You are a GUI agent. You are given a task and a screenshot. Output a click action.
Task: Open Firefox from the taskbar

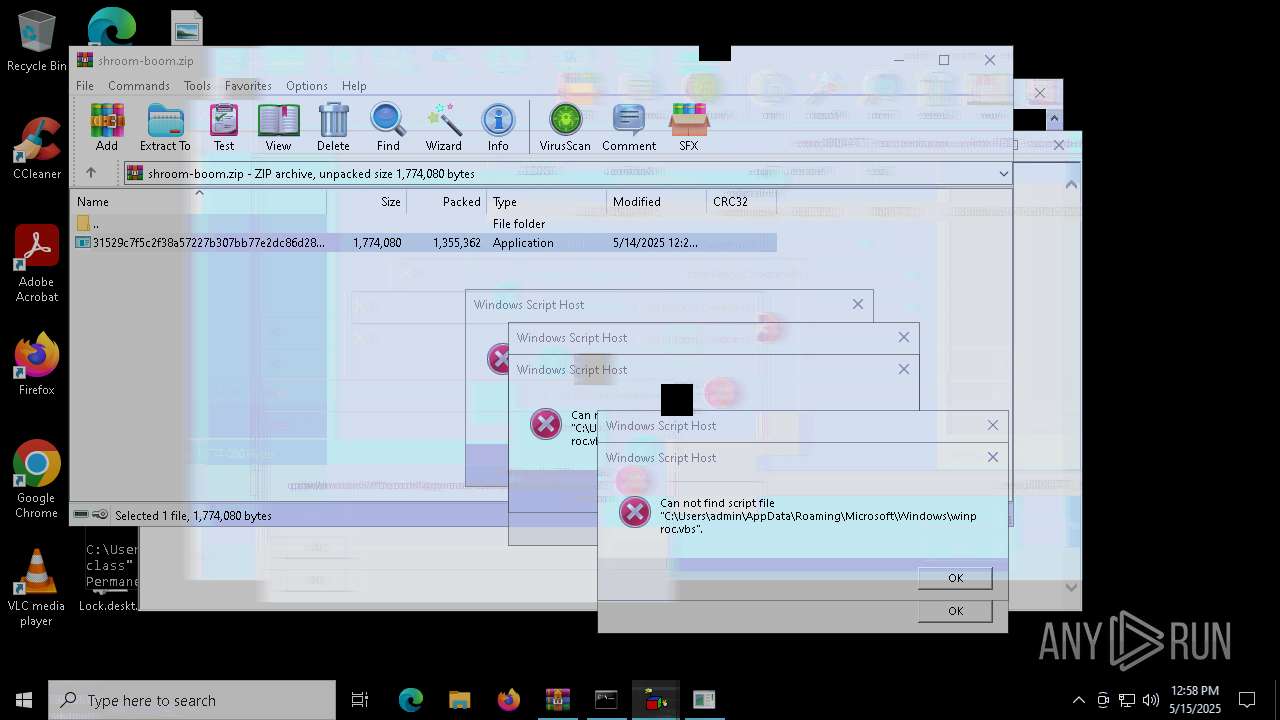coord(508,700)
